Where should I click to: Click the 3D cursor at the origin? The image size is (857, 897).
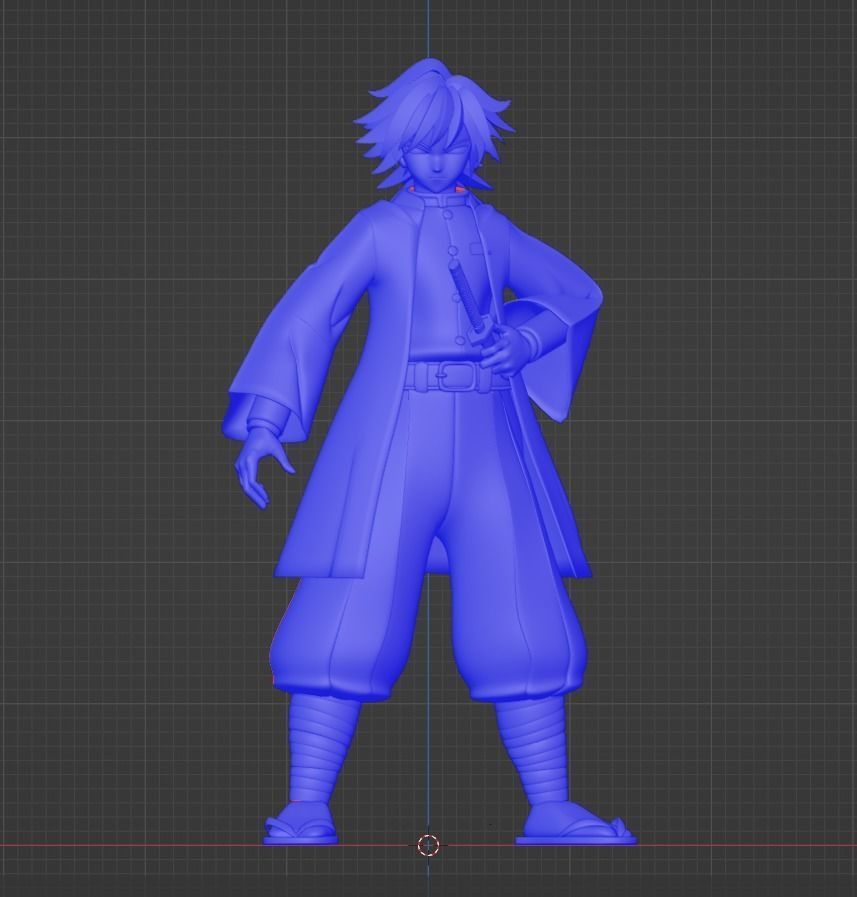(428, 844)
